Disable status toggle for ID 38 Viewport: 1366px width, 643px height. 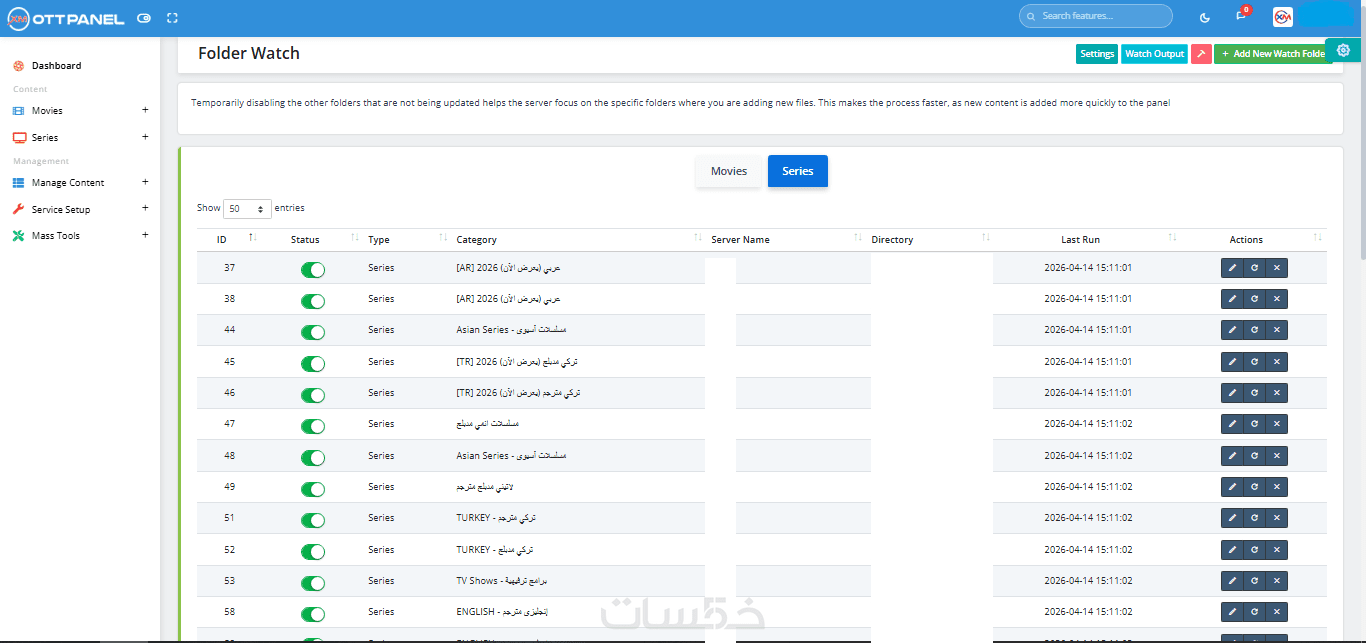313,301
